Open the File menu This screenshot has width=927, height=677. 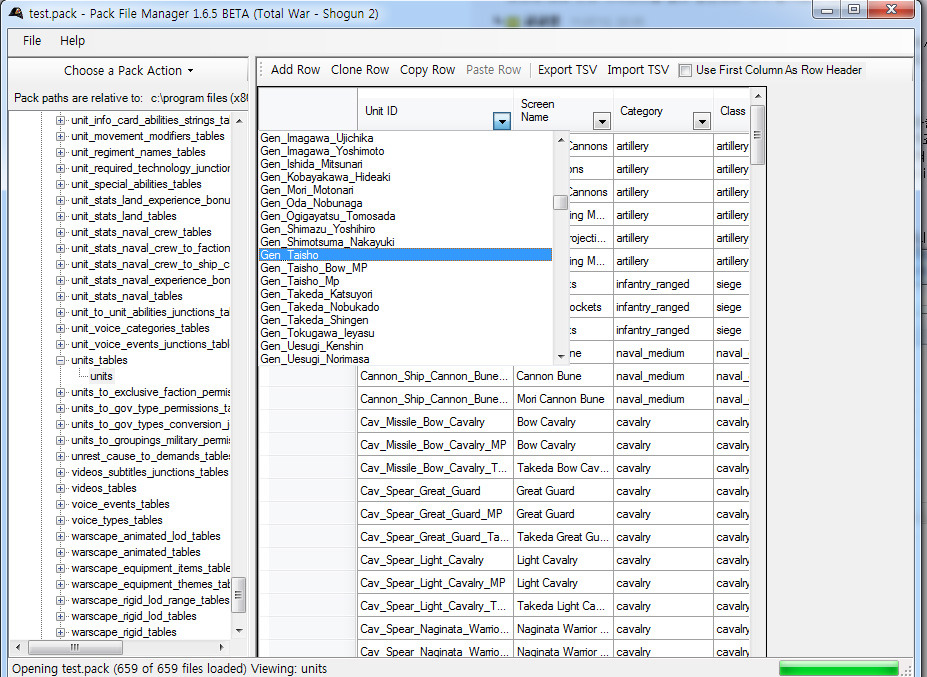coord(32,41)
